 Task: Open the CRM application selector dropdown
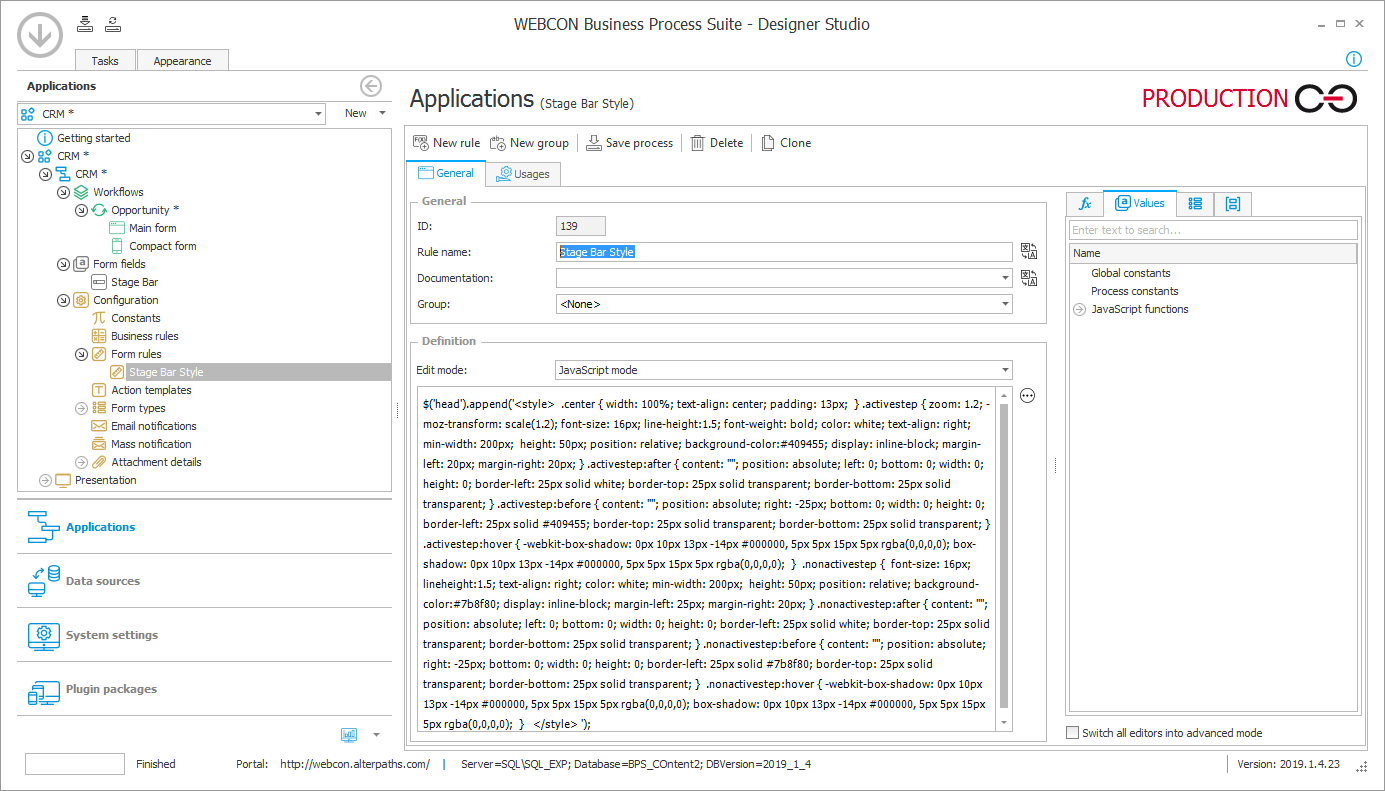(x=317, y=114)
